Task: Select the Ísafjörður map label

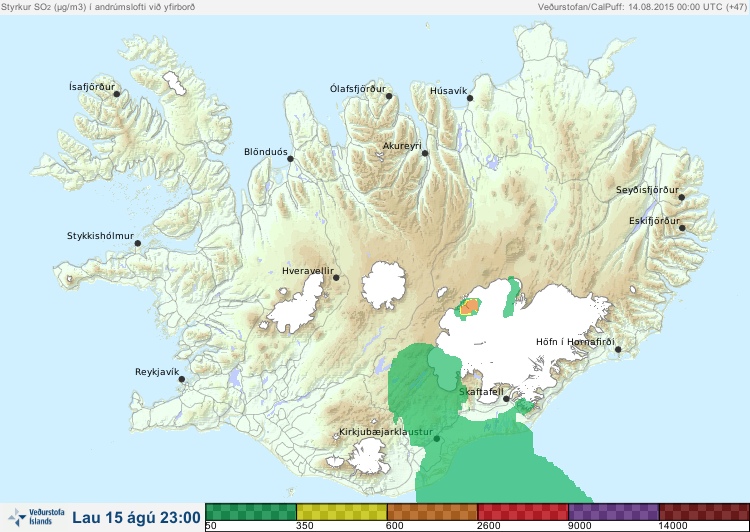Action: [92, 87]
